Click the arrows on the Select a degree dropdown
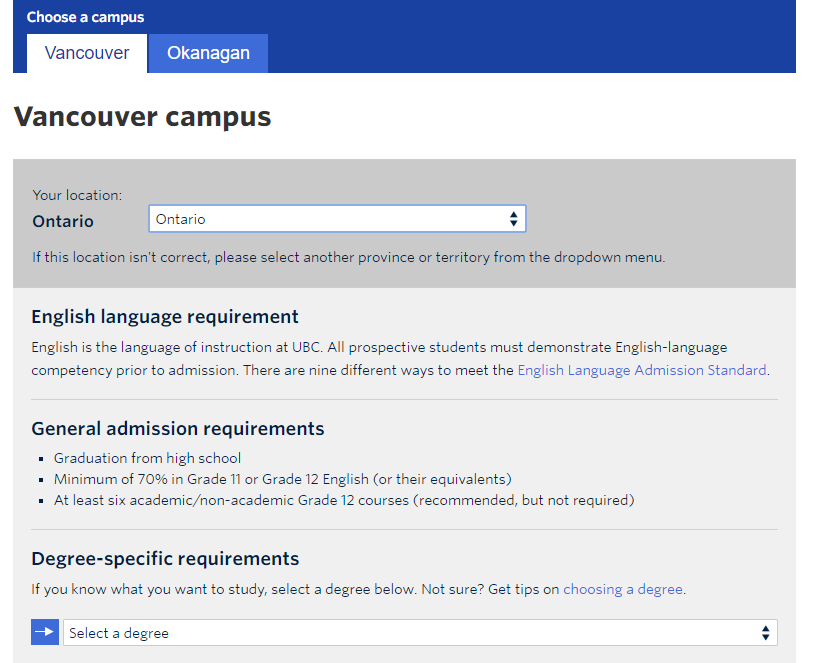Viewport: 817px width, 663px height. pos(765,633)
